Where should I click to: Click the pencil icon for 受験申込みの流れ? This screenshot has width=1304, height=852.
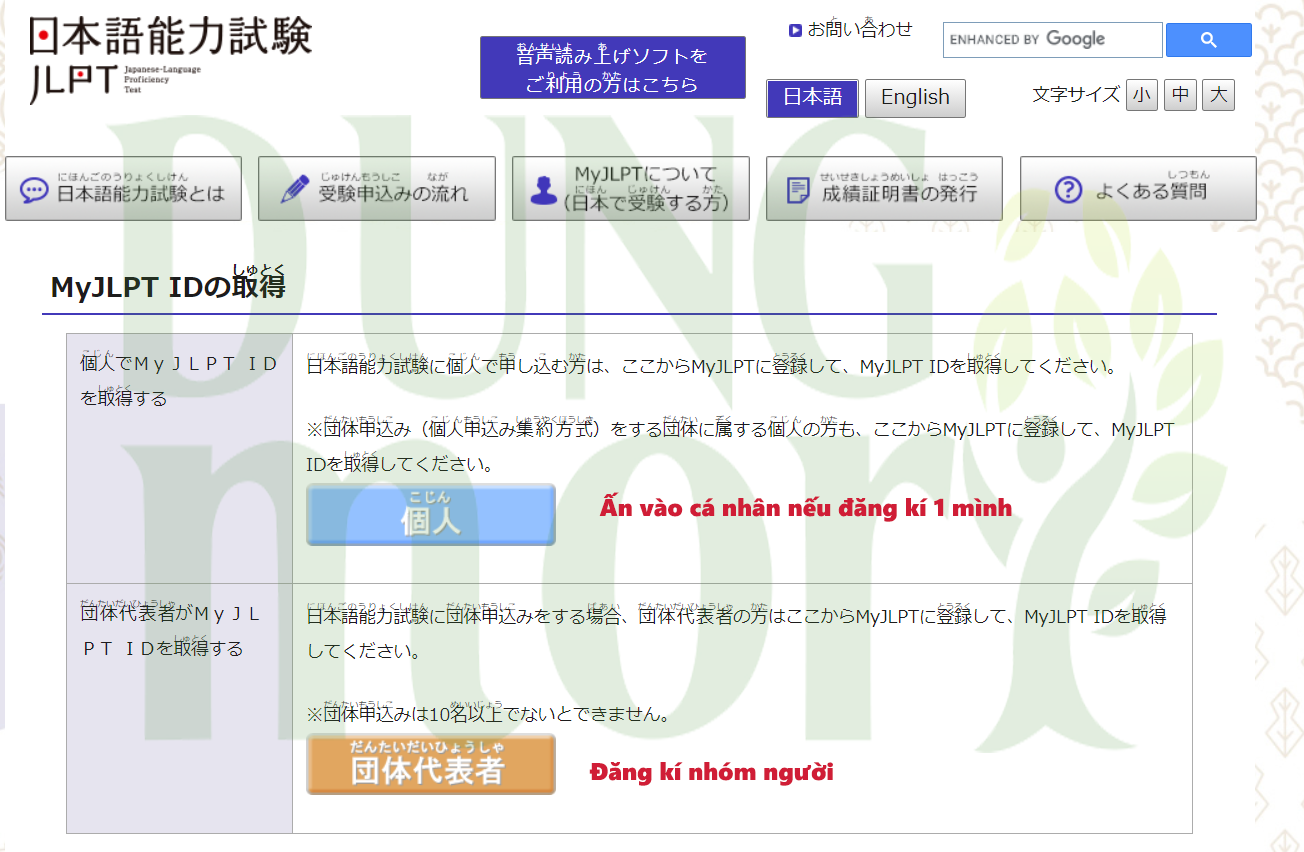[x=294, y=190]
